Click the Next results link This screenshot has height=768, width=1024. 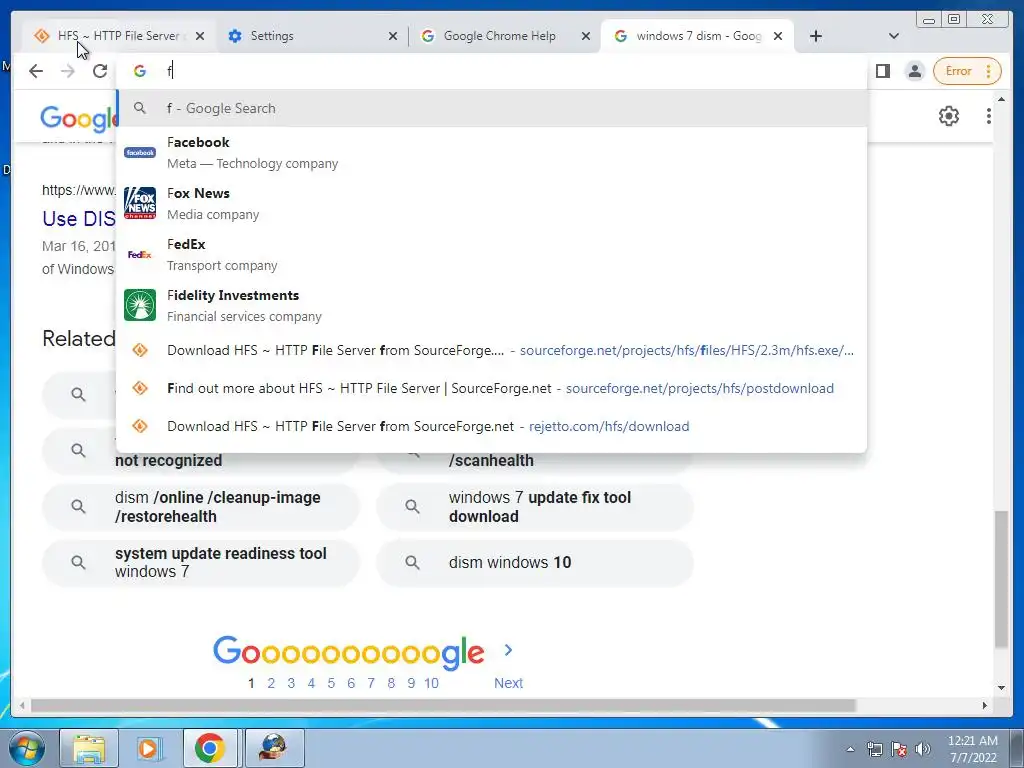pos(508,683)
